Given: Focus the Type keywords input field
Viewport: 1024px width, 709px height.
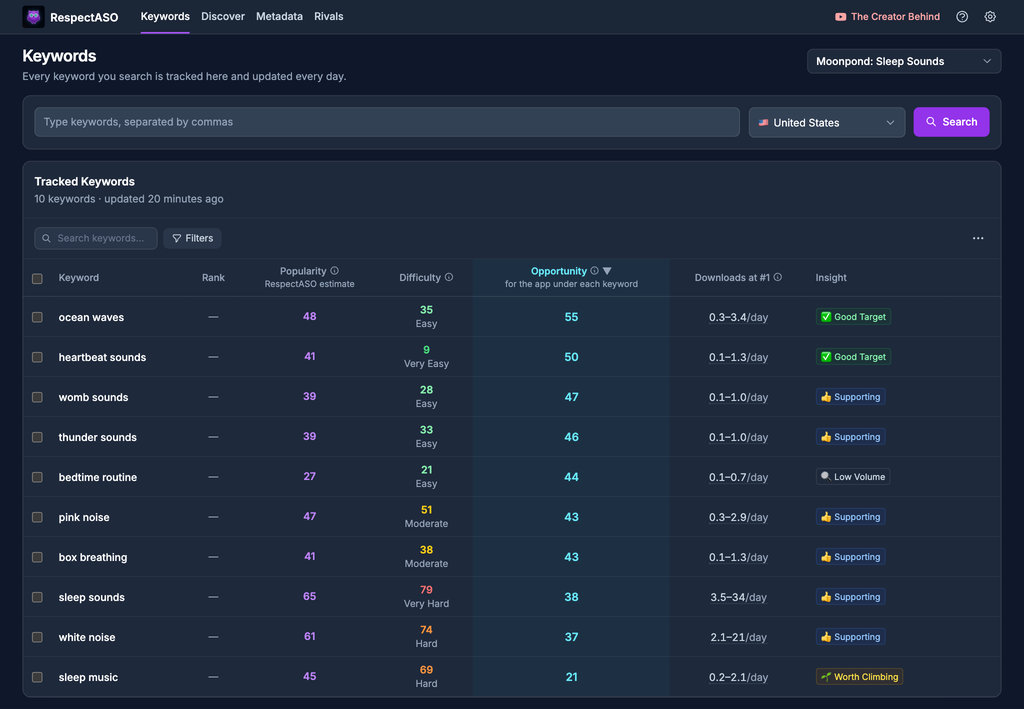Looking at the screenshot, I should click(x=387, y=122).
